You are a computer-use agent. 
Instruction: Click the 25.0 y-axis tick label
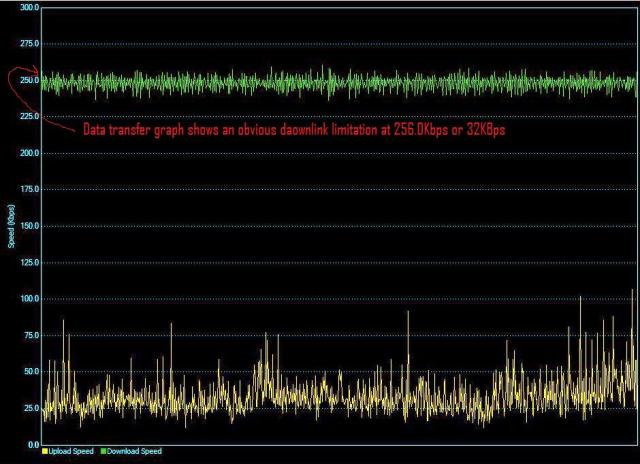click(31, 408)
